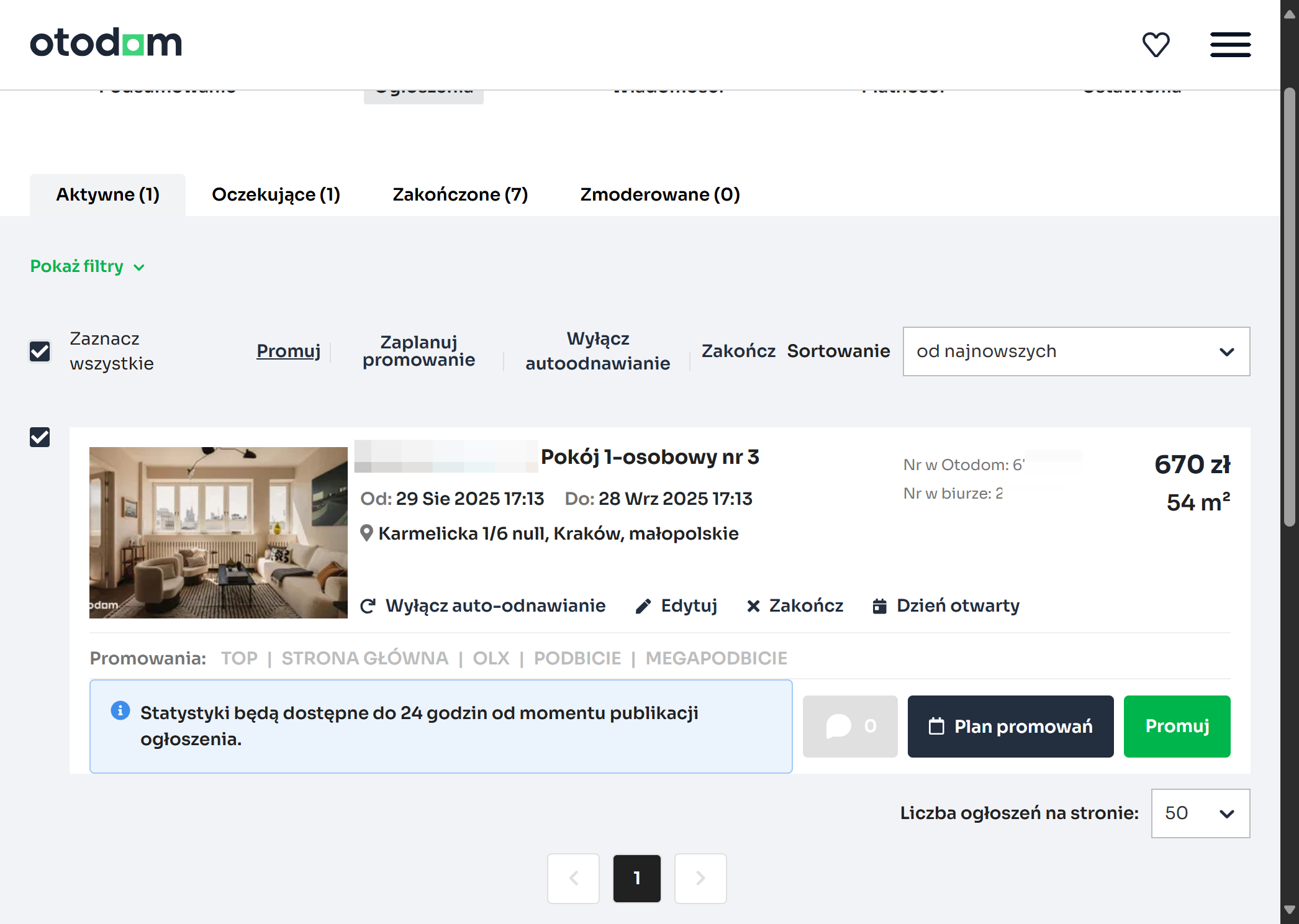
Task: Expand the Pokaż filtry section
Action: tap(88, 266)
